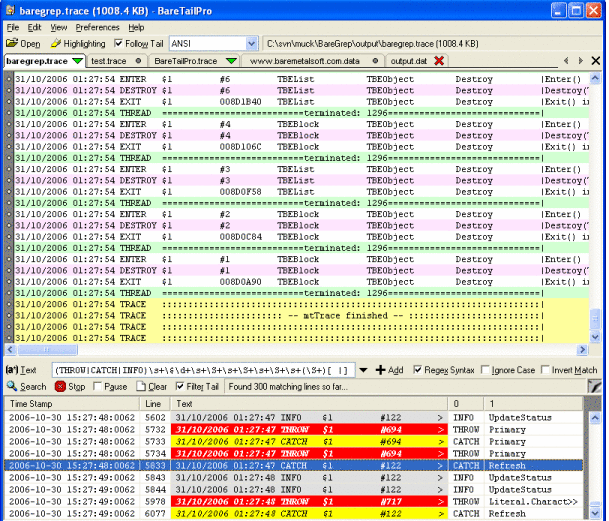Click the plus Add icon
Viewport: 609px width, 521px height.
(x=380, y=370)
